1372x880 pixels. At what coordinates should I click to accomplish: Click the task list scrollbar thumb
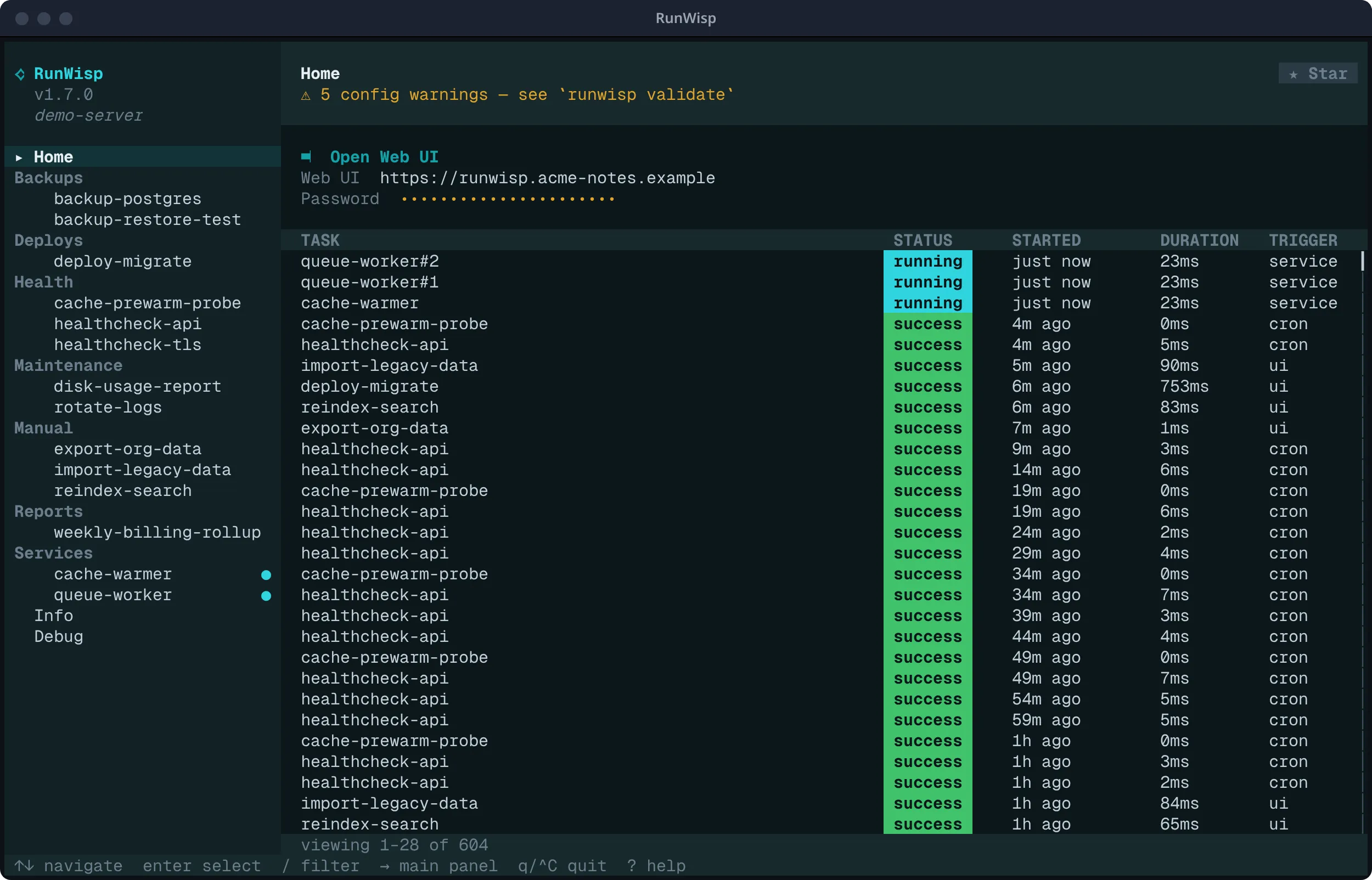(x=1363, y=261)
